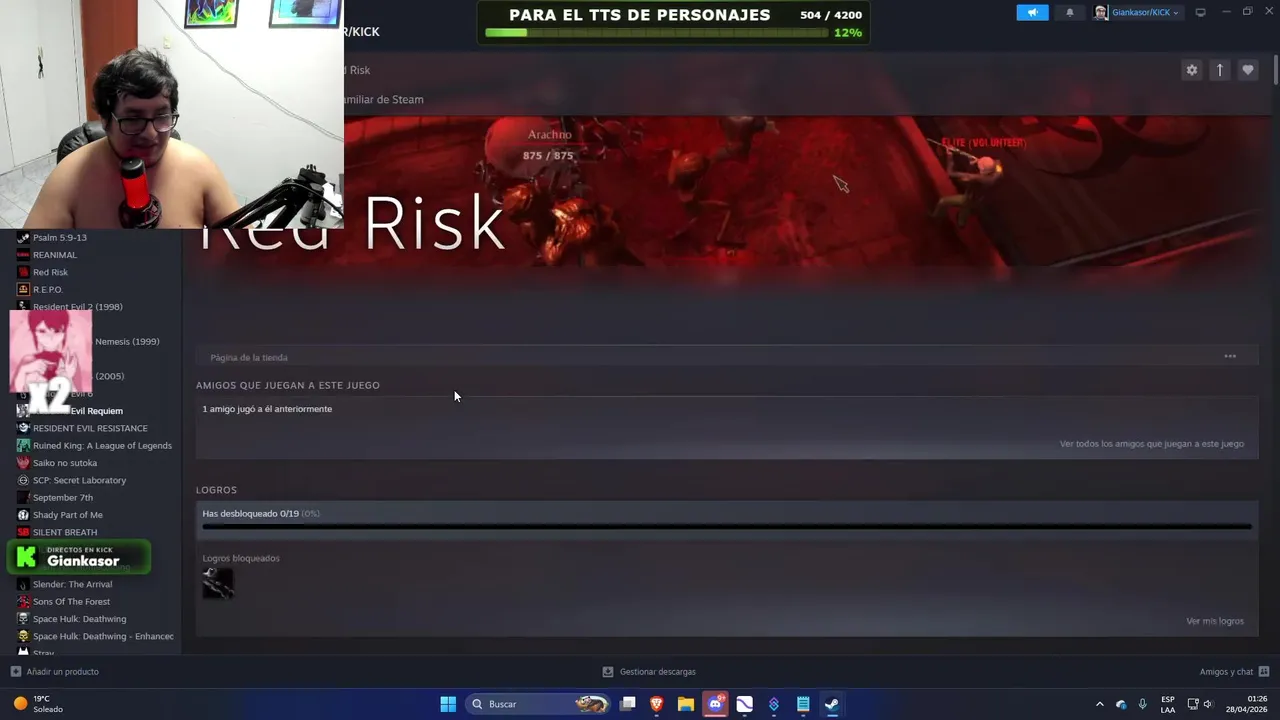Add Red Risk to favorites with heart icon

[x=1247, y=70]
